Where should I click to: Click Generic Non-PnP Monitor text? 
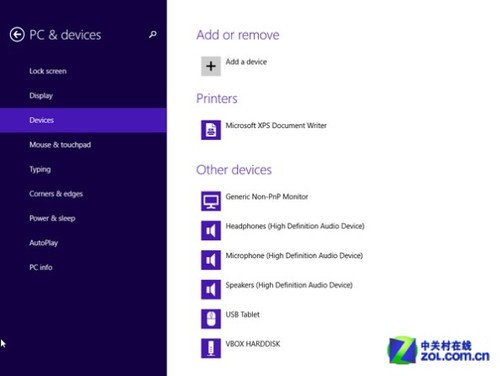267,197
